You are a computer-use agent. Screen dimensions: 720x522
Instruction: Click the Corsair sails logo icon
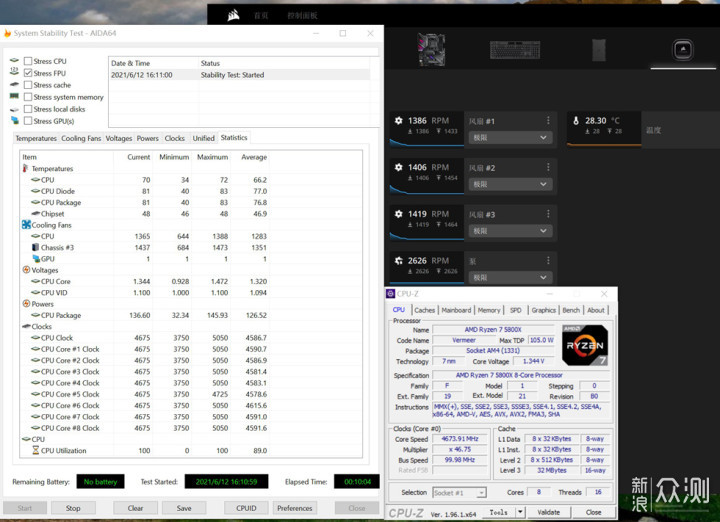coord(233,16)
